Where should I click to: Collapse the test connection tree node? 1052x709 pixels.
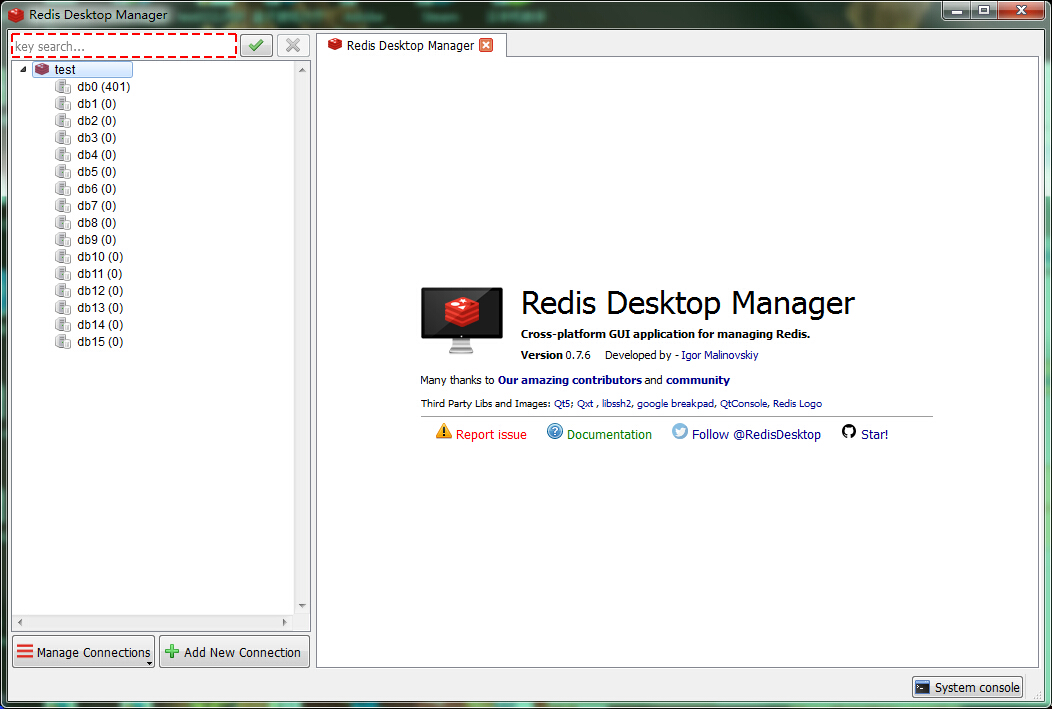[23, 69]
